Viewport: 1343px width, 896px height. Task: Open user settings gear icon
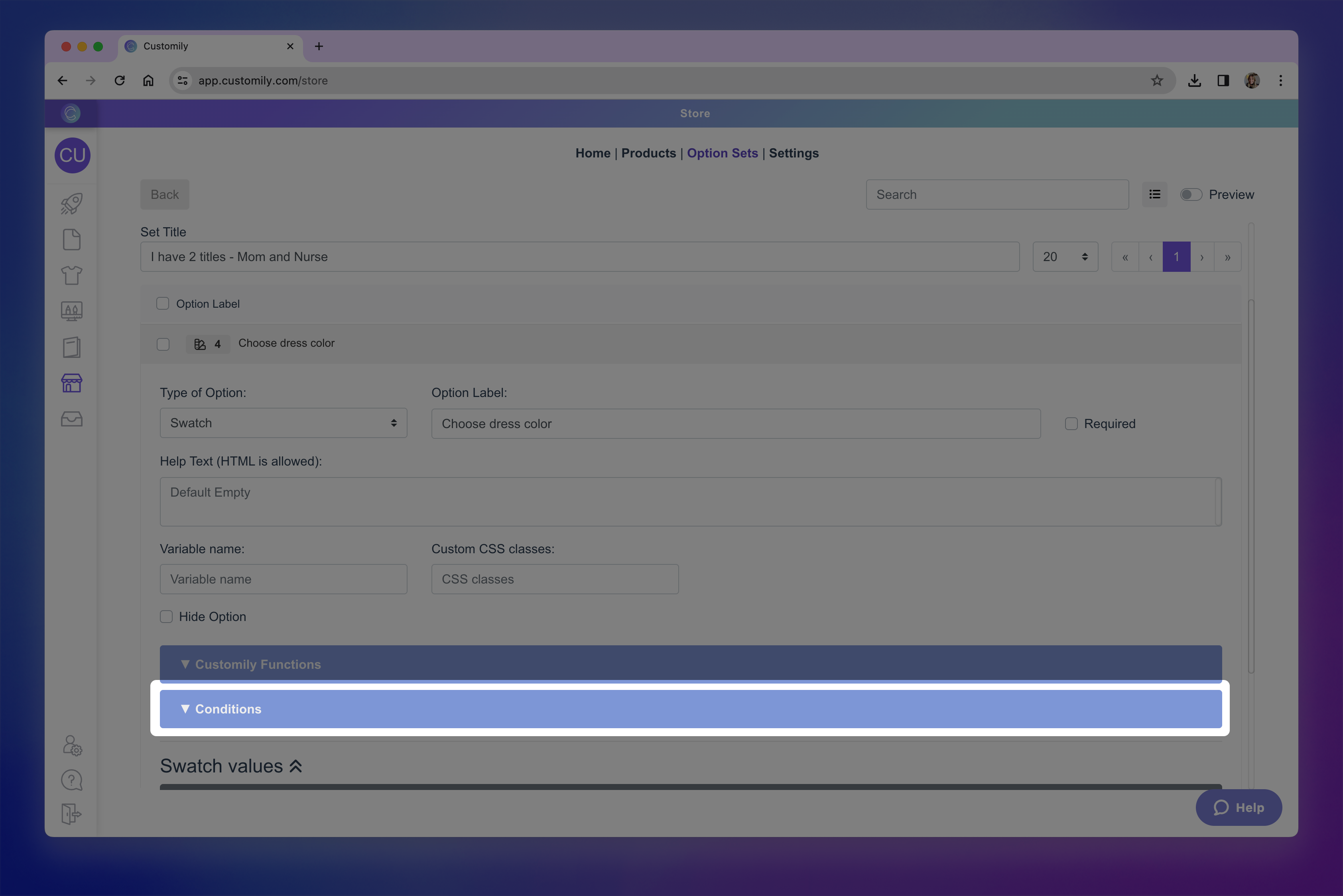(x=72, y=745)
